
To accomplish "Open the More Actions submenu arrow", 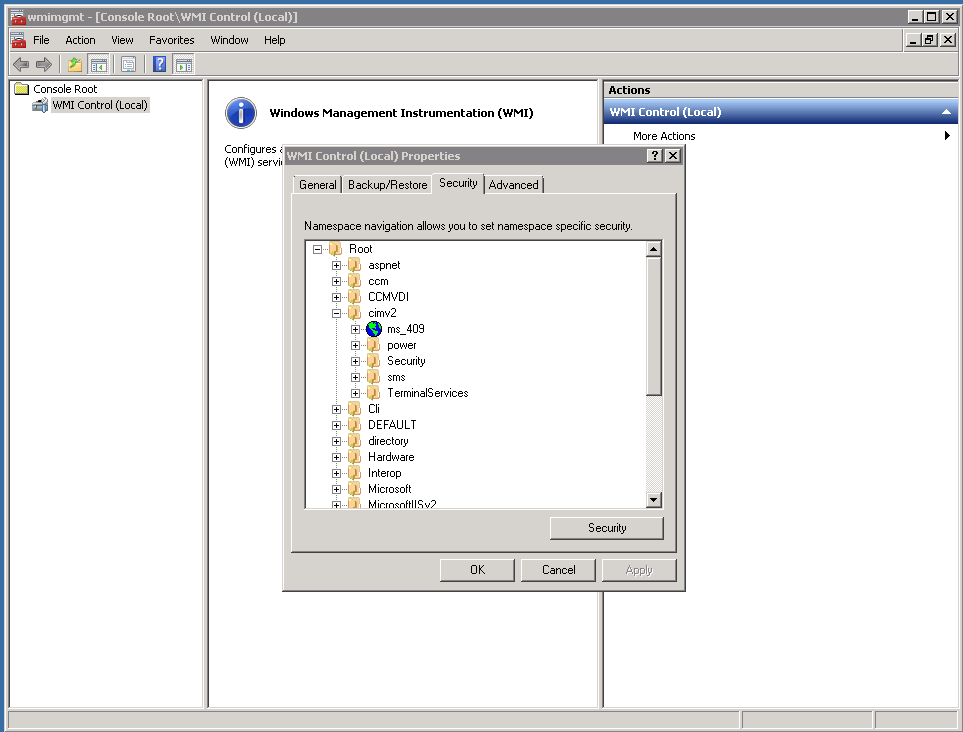I will coord(947,136).
